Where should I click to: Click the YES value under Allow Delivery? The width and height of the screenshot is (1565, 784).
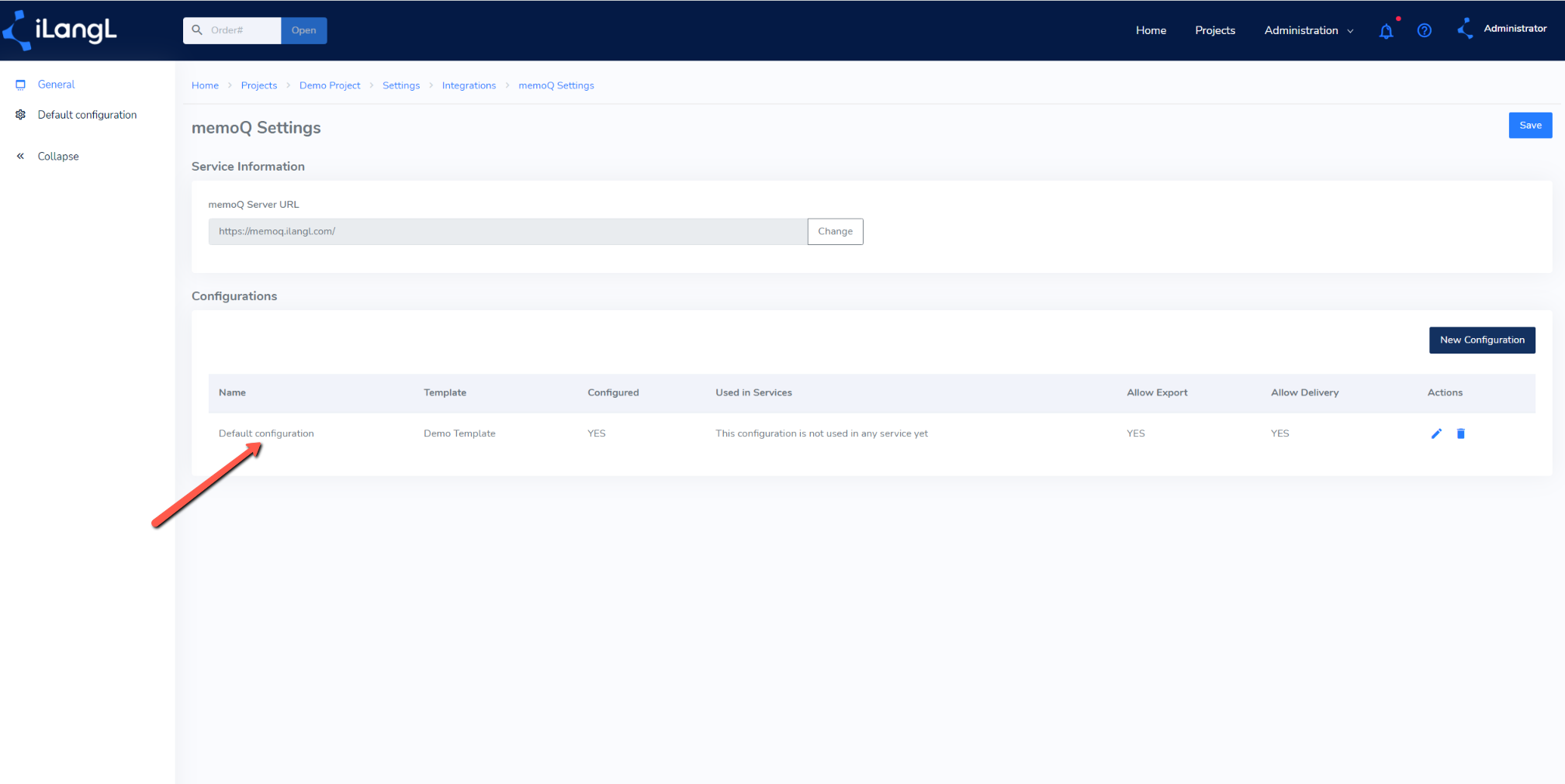coord(1279,433)
